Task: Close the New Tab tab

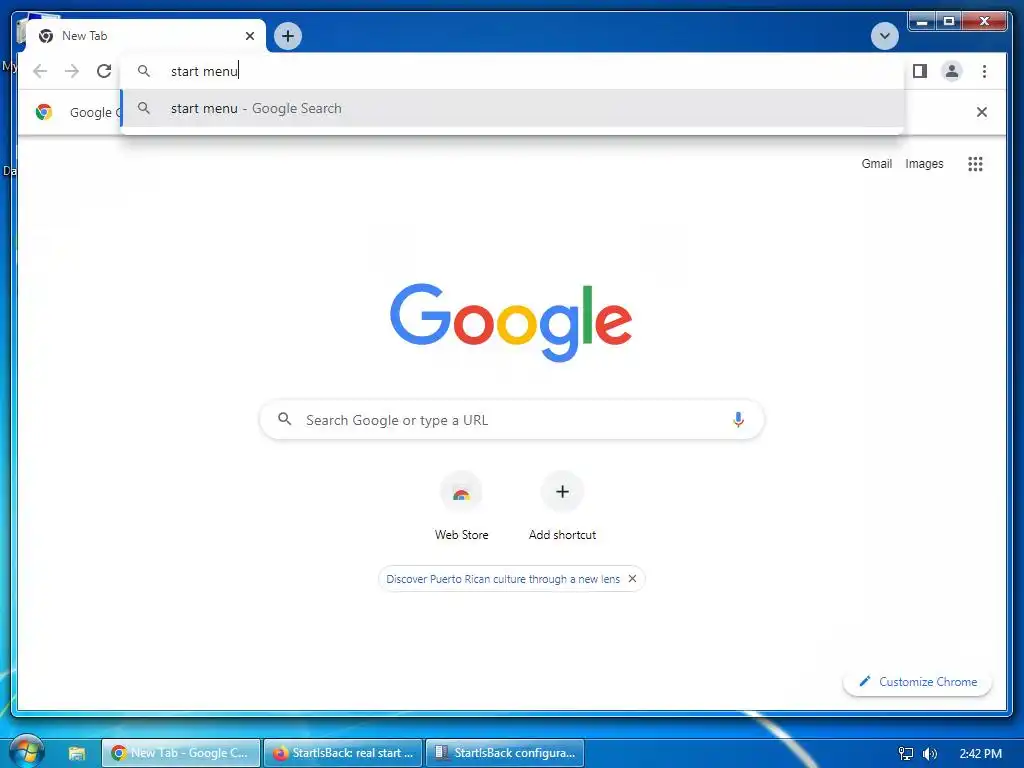Action: (x=249, y=36)
